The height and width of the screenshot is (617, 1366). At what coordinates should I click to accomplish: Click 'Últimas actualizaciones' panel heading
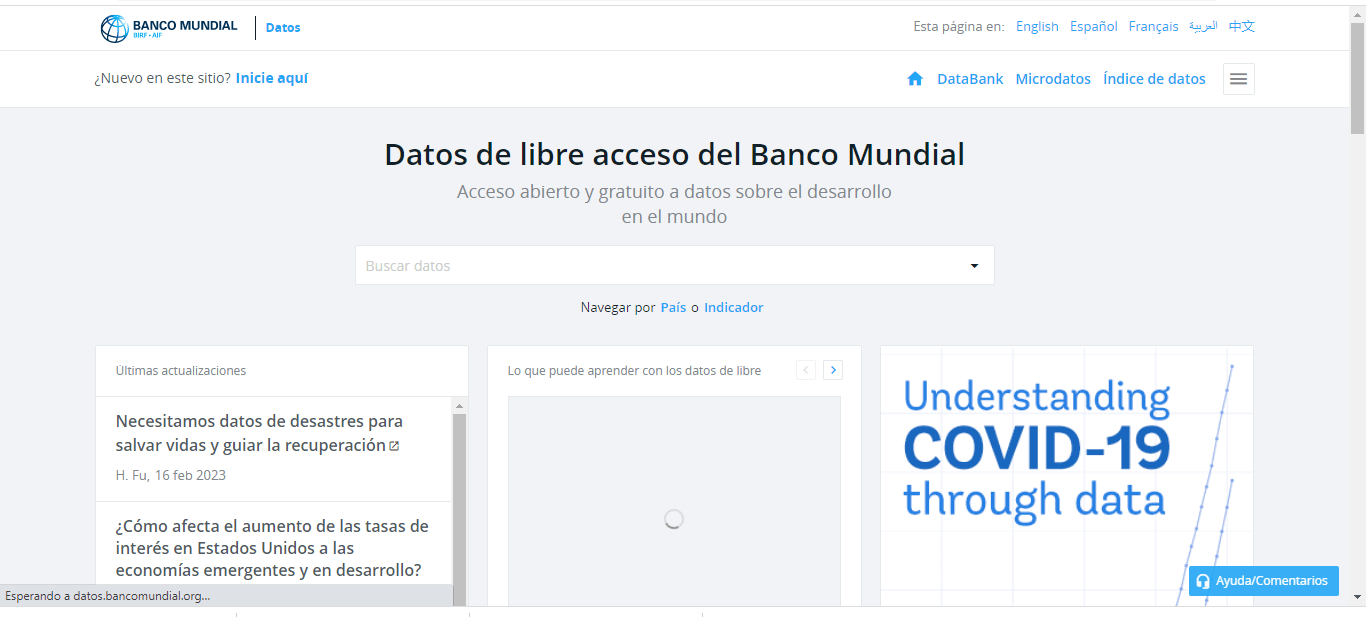pos(181,371)
